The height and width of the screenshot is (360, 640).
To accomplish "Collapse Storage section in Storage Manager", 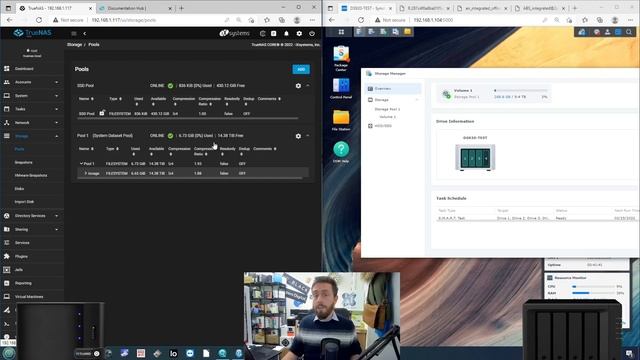I will pos(417,100).
